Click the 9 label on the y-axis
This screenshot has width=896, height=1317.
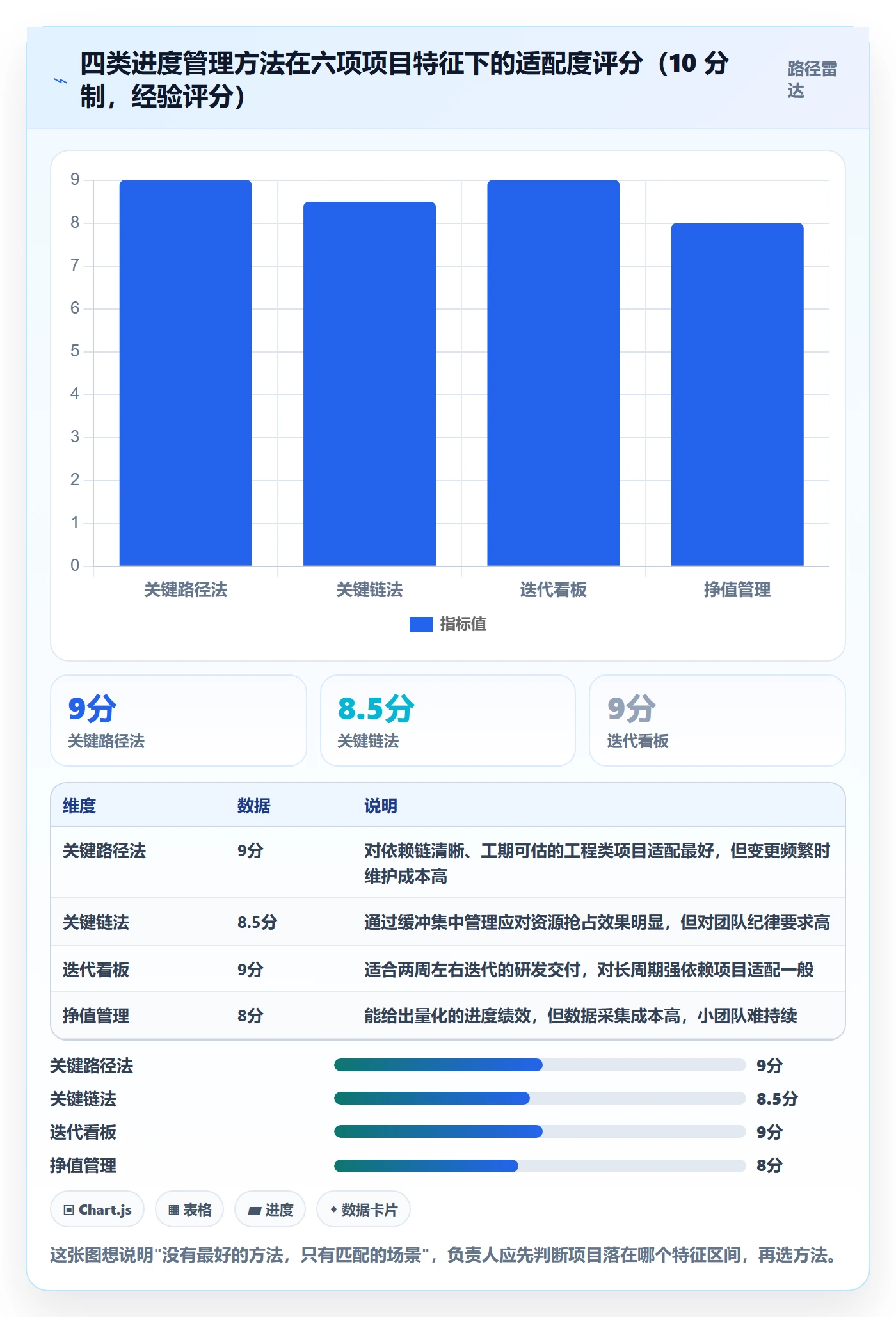click(x=75, y=179)
